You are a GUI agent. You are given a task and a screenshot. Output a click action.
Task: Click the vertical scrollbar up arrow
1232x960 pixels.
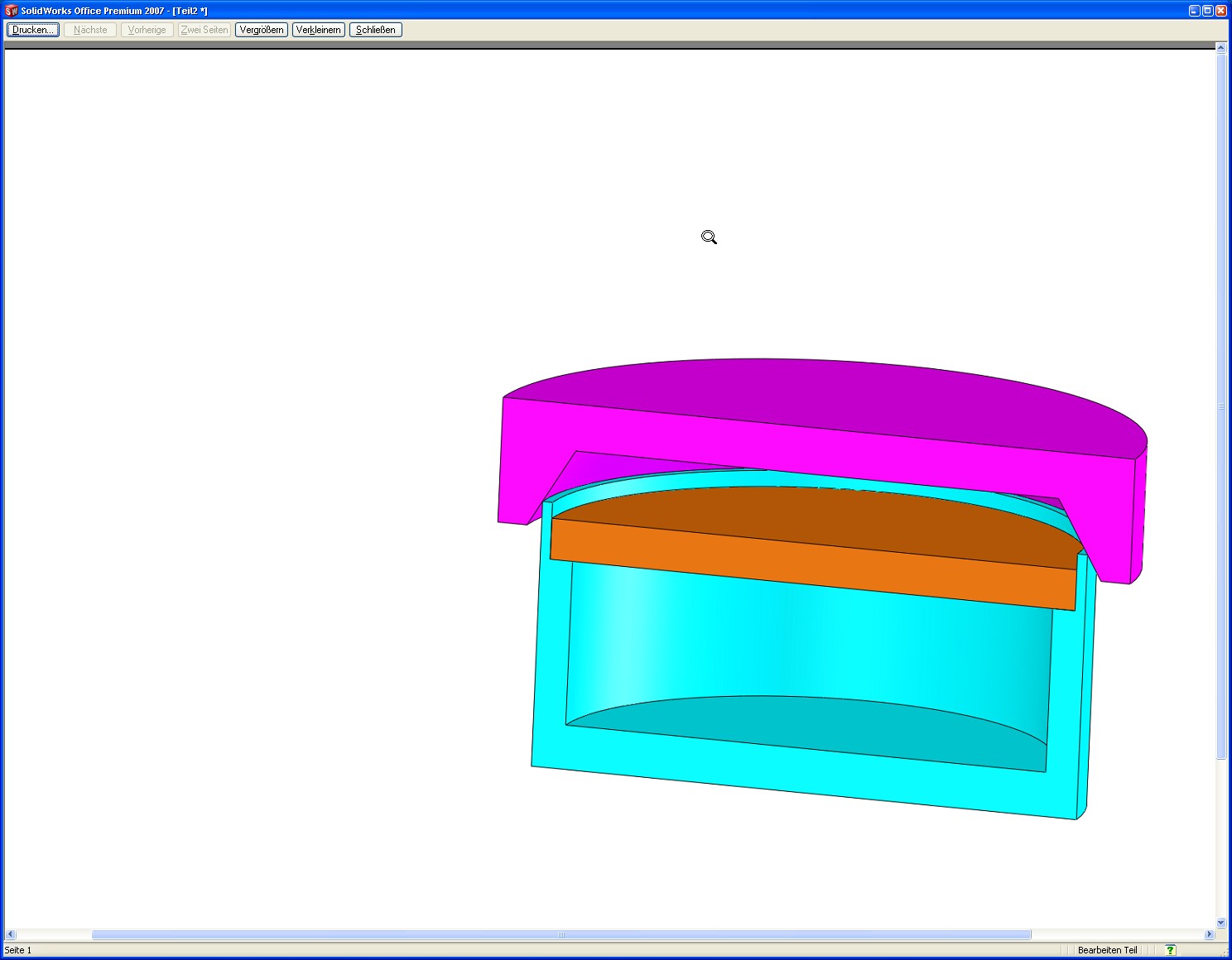click(1221, 48)
